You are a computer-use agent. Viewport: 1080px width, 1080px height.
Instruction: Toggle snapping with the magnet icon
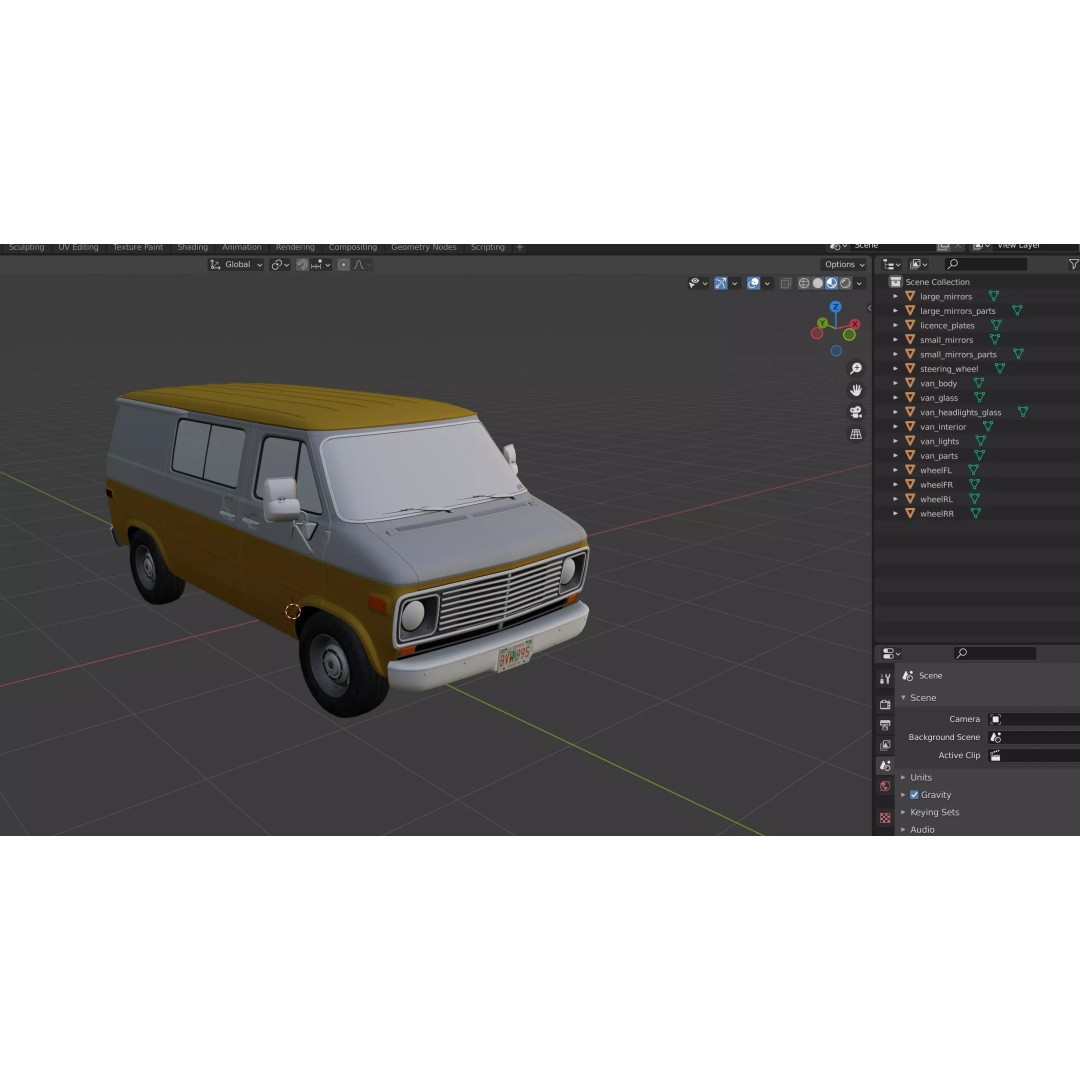pos(301,264)
